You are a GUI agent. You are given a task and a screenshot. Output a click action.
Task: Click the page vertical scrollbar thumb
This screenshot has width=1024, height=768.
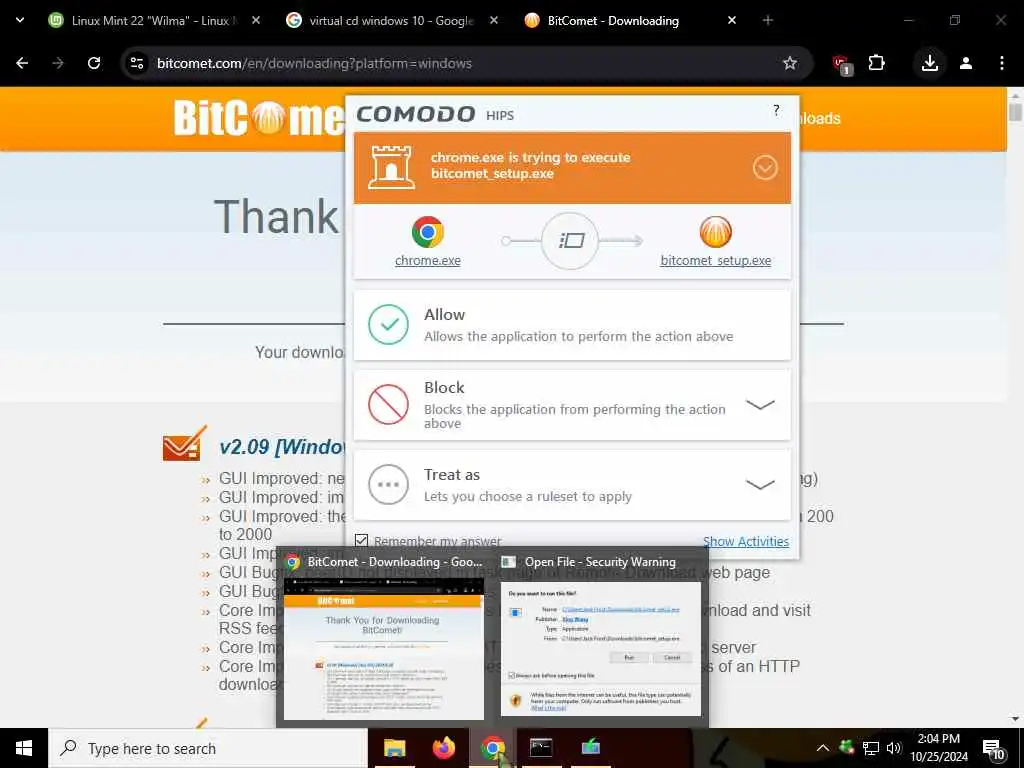1015,110
